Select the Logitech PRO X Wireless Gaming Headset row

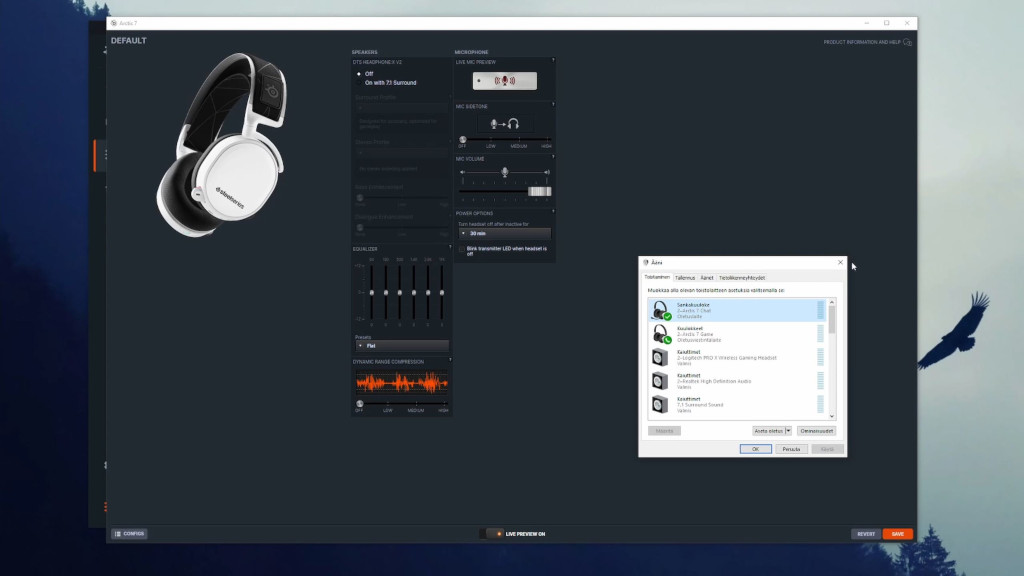pos(737,357)
